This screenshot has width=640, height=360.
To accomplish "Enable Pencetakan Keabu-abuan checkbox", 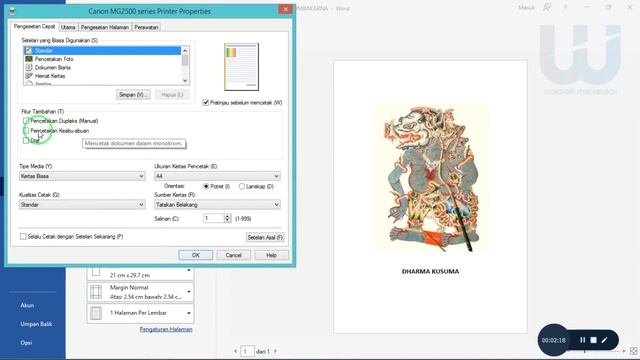I will 26,131.
